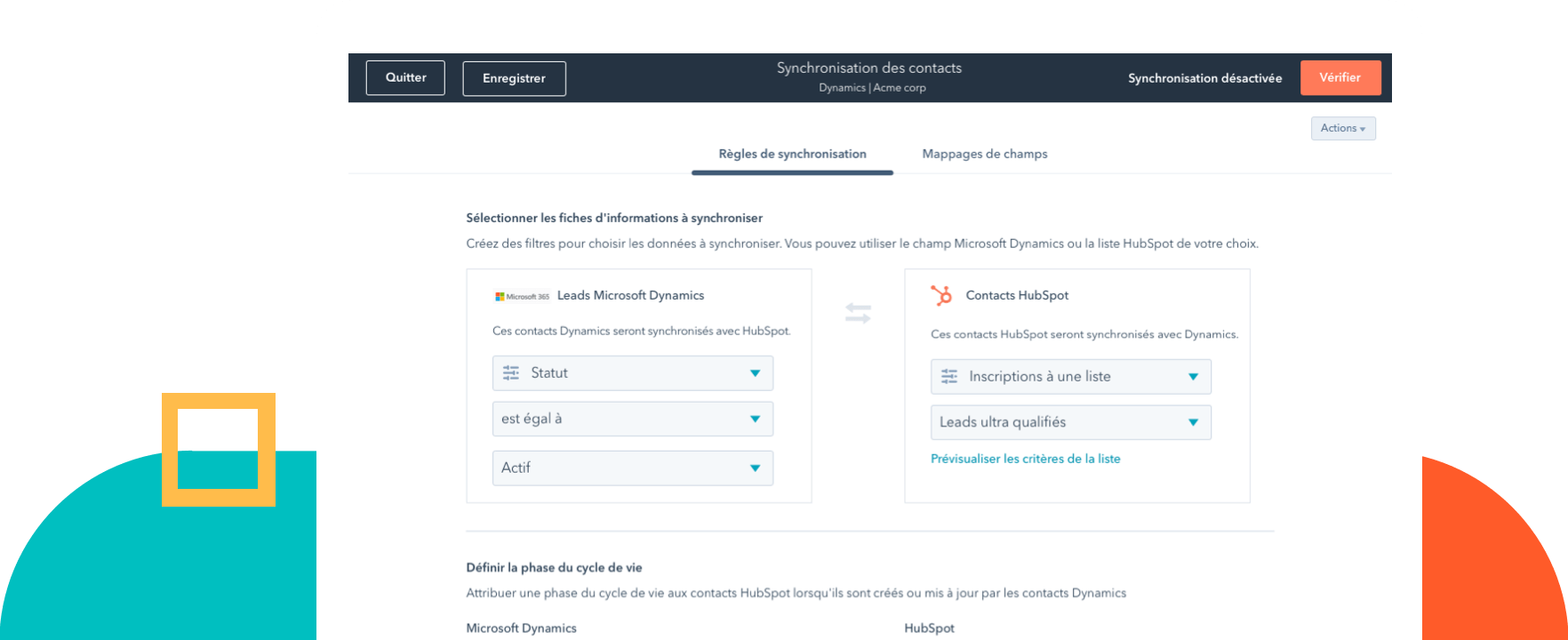
Task: Click arrow on Leads ultra qualifiés dropdown
Action: [x=1193, y=423]
